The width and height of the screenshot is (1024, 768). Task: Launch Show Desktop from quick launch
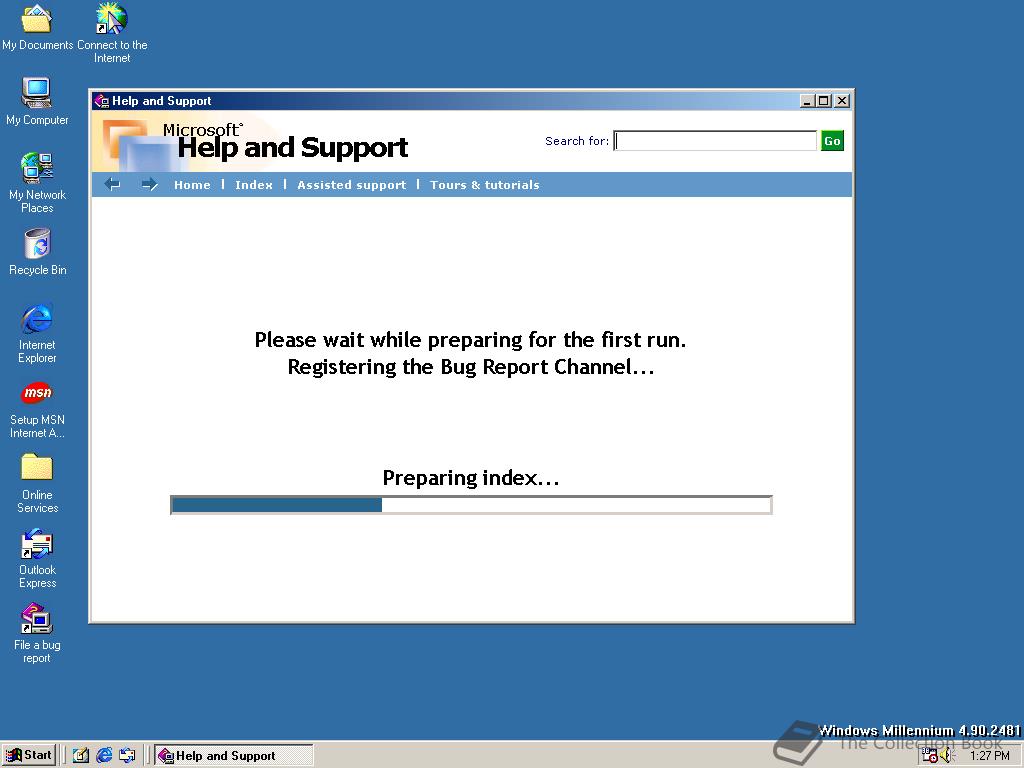(x=80, y=756)
